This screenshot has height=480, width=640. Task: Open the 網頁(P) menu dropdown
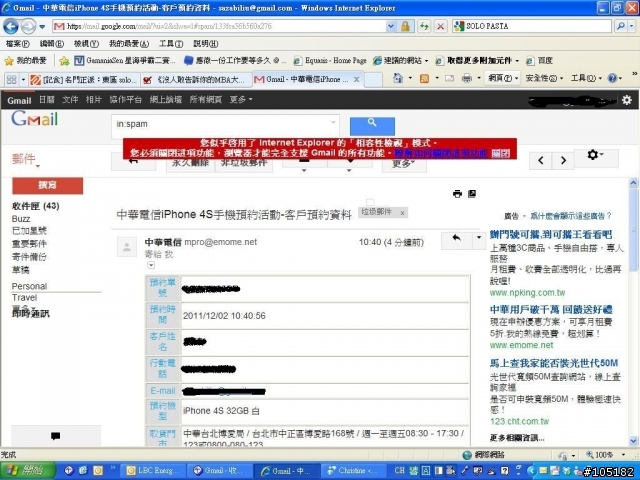click(503, 78)
